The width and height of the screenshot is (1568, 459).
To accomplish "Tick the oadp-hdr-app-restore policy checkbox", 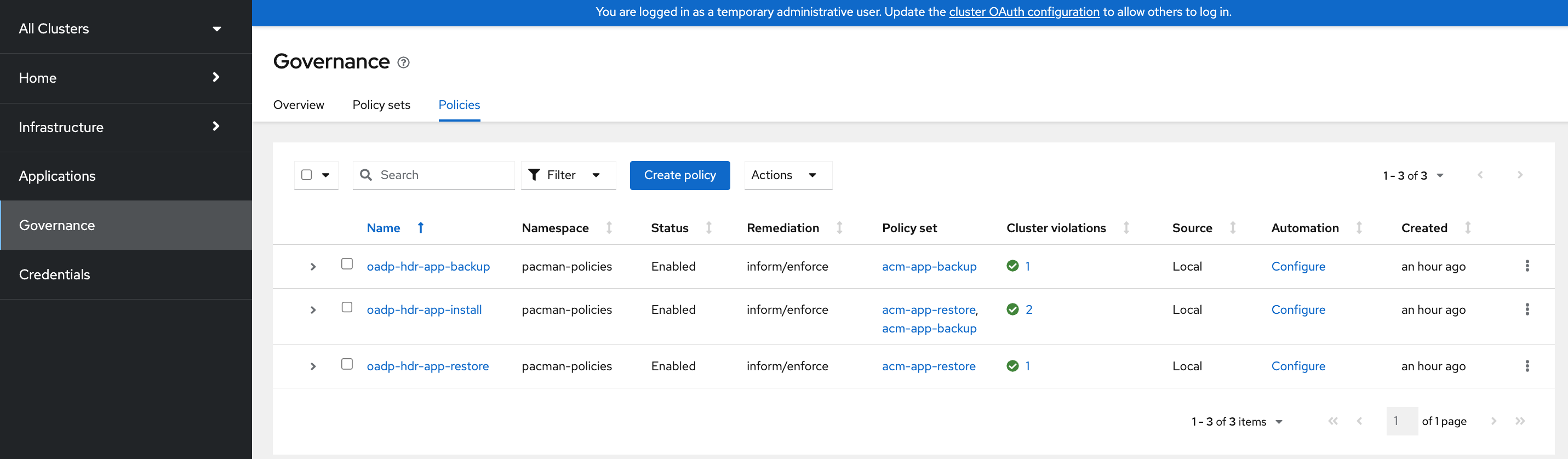I will point(347,364).
